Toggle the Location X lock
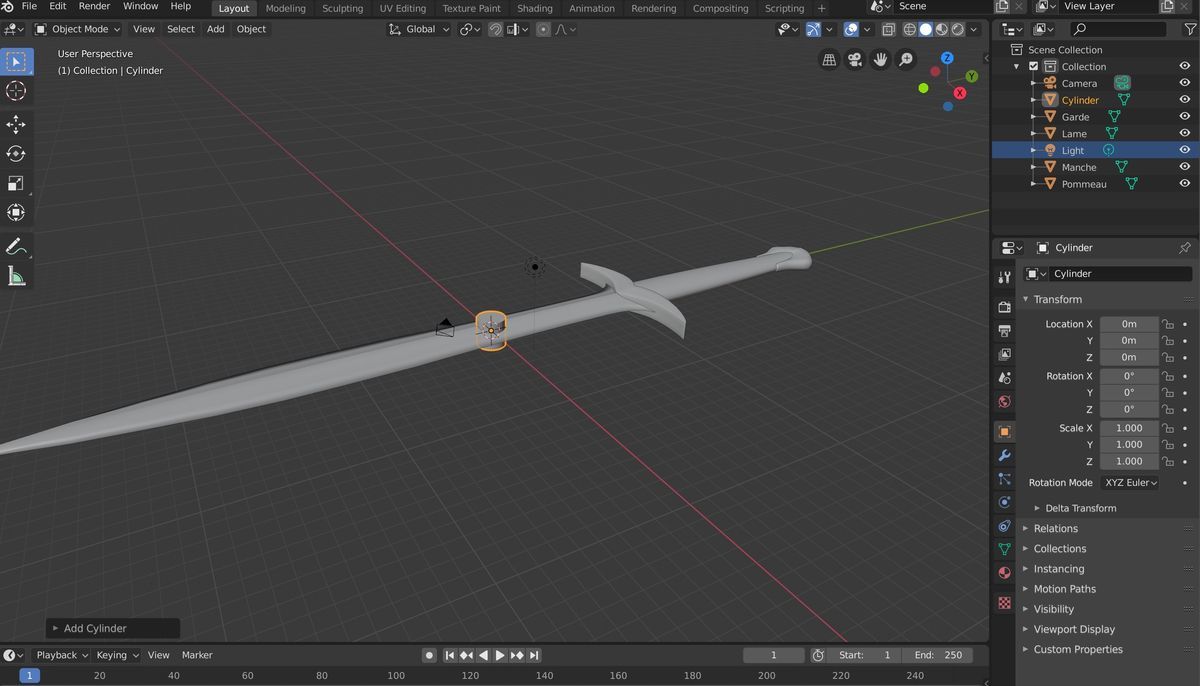 coord(1167,324)
